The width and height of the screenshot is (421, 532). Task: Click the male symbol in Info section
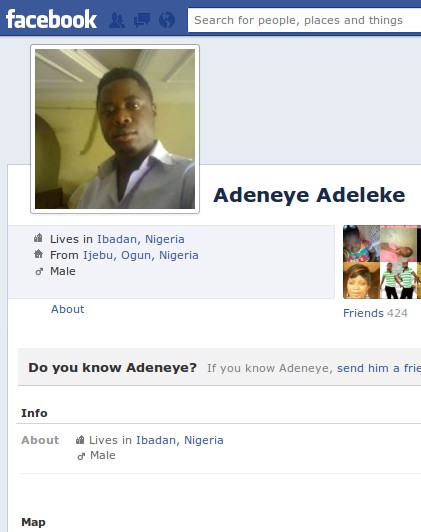pos(81,456)
